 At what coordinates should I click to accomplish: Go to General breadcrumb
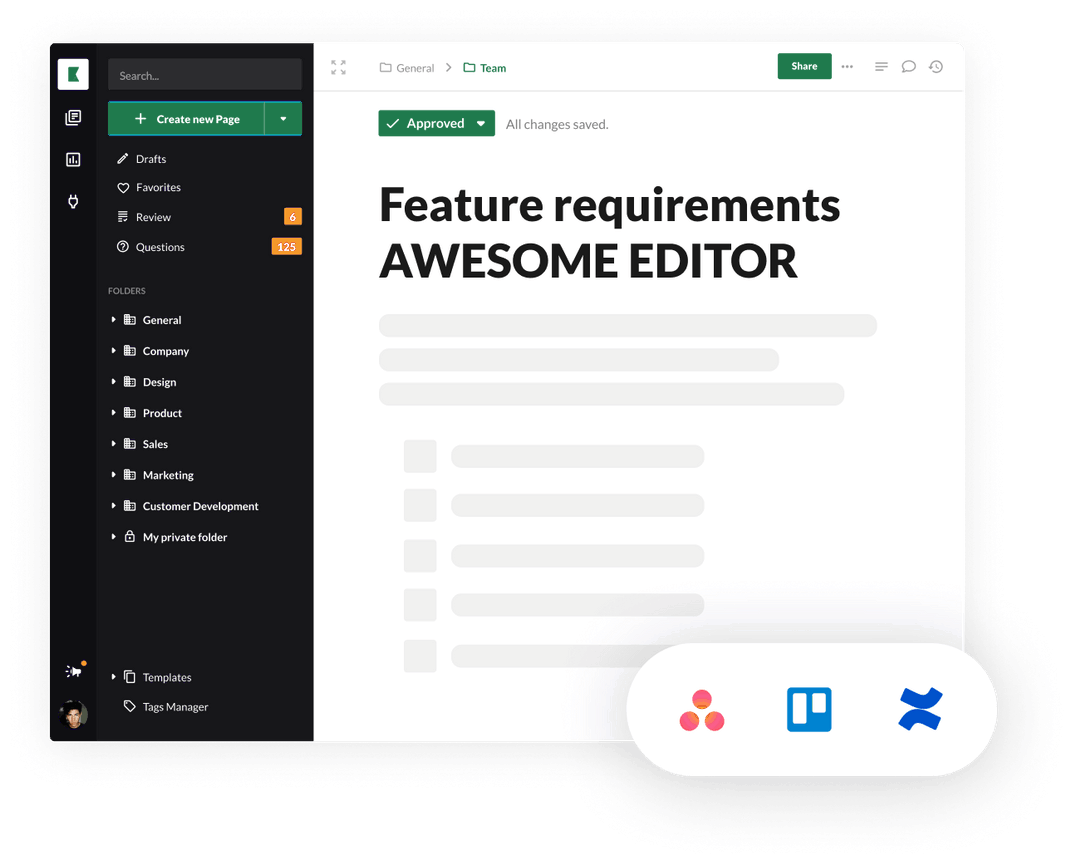pyautogui.click(x=407, y=68)
